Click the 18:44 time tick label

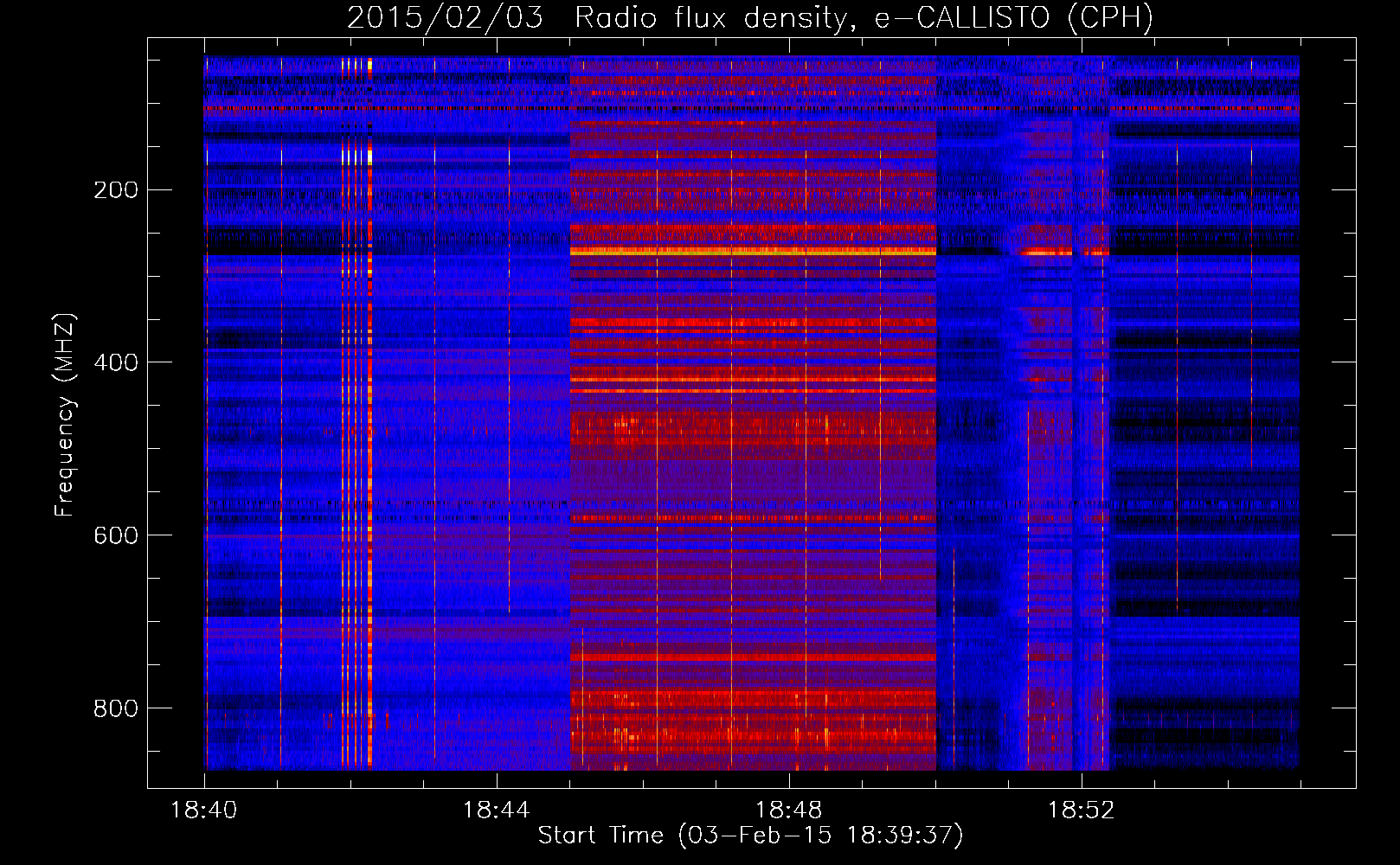(497, 811)
